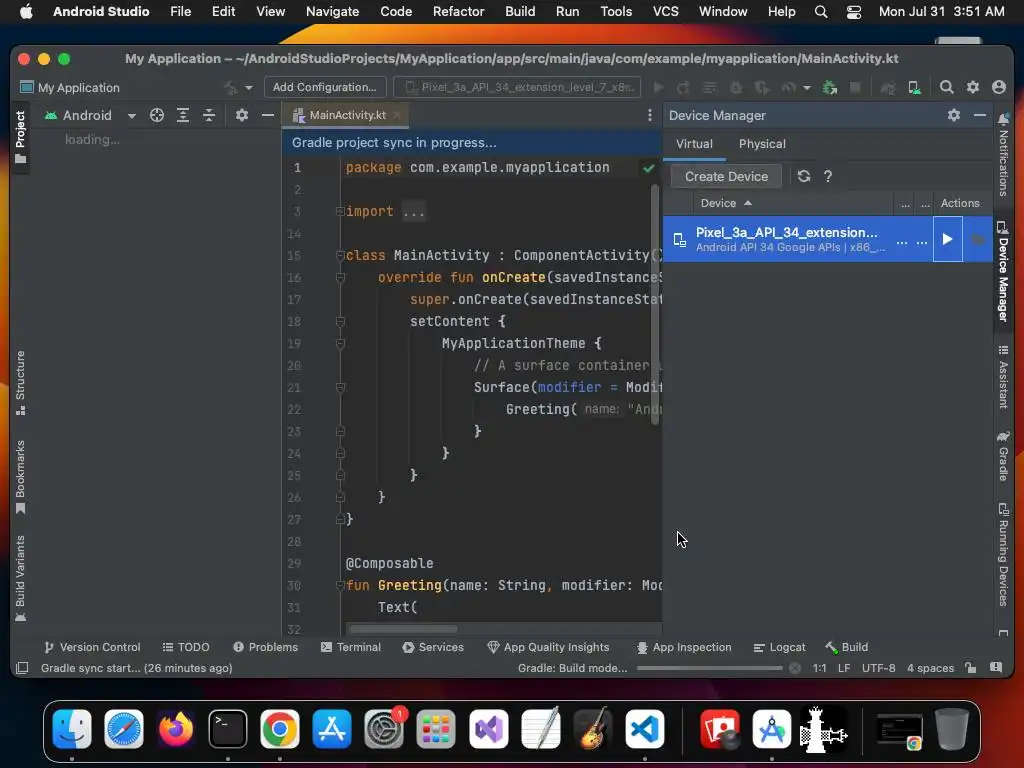The width and height of the screenshot is (1024, 768).
Task: Close the MainActivity.kt tab
Action: pos(397,115)
